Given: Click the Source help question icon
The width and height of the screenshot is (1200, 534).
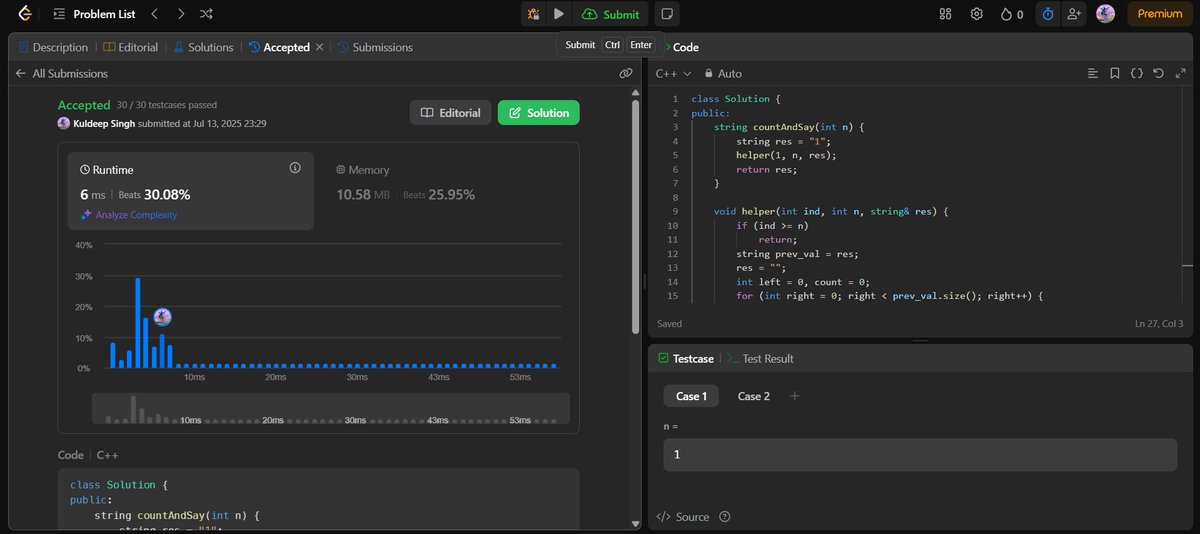Looking at the screenshot, I should click(725, 517).
